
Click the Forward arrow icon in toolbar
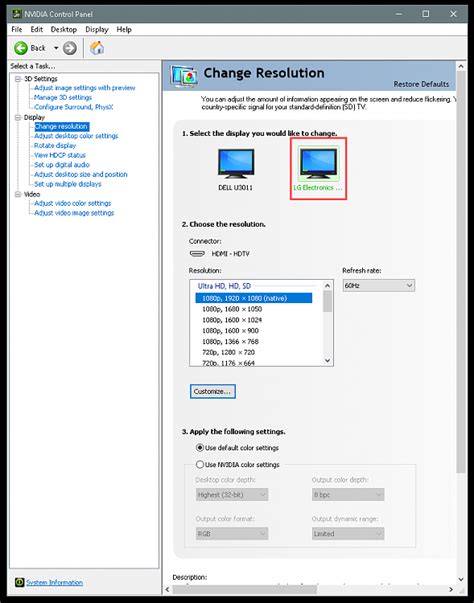coord(70,48)
